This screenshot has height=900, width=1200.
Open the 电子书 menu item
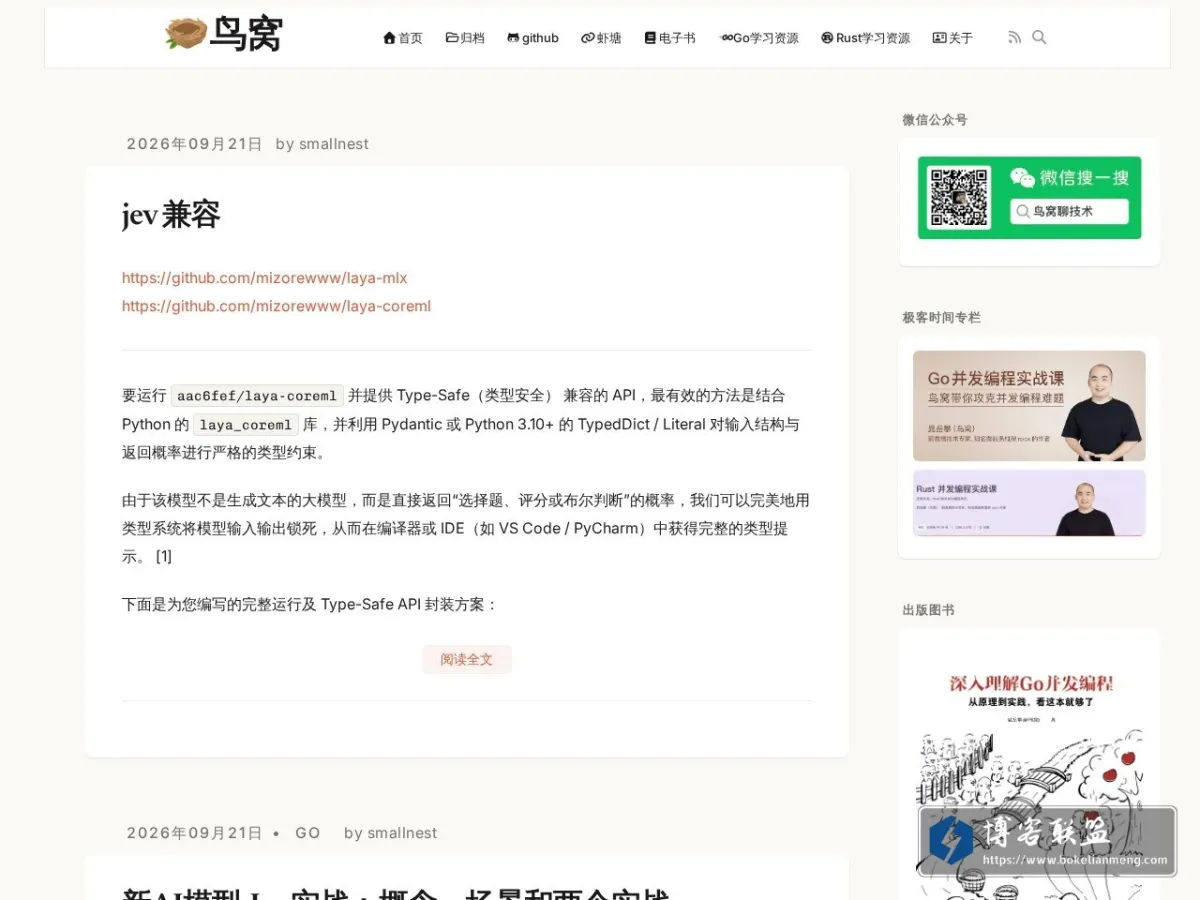point(670,38)
